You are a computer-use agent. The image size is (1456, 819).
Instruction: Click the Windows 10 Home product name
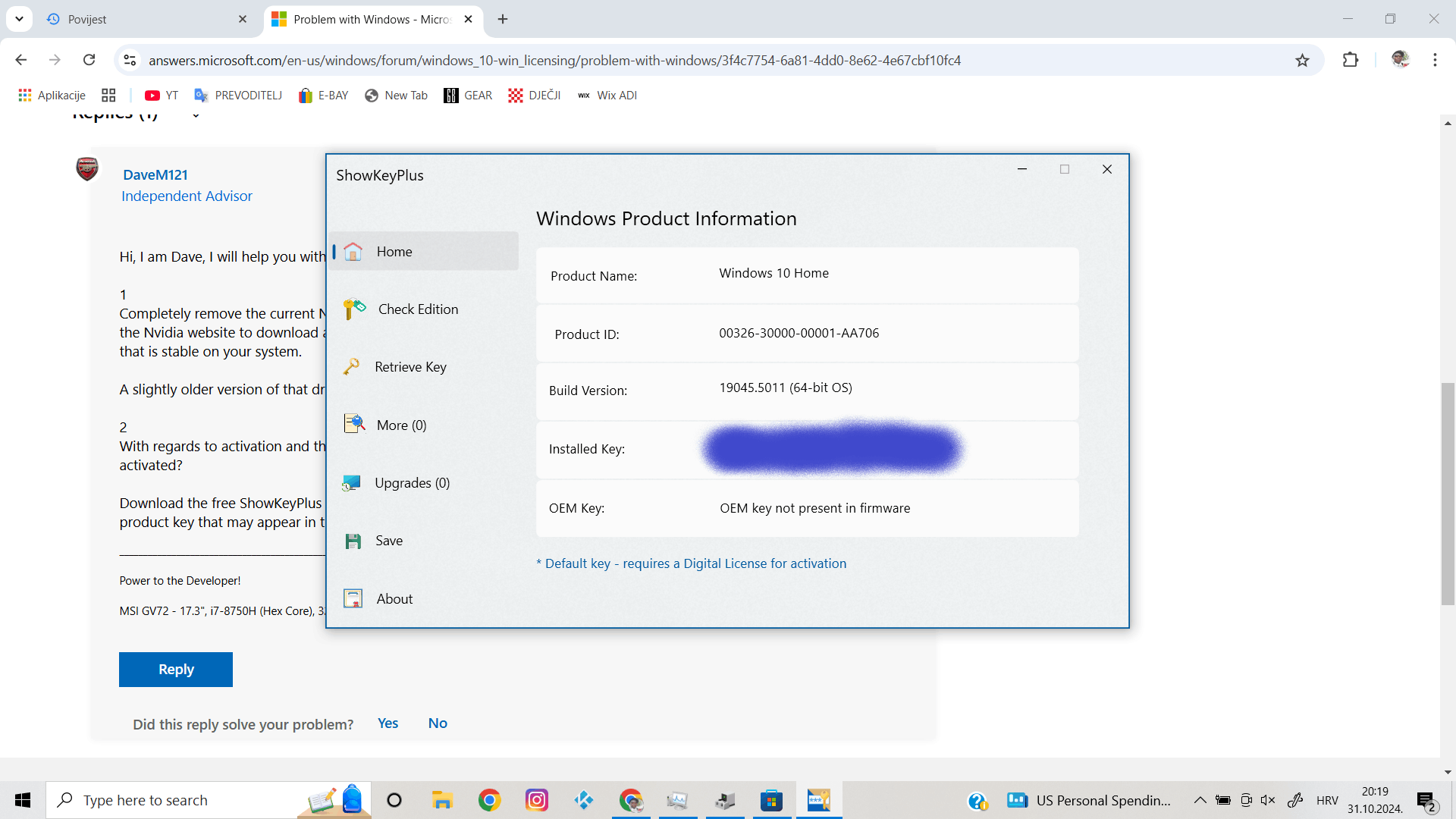point(773,273)
